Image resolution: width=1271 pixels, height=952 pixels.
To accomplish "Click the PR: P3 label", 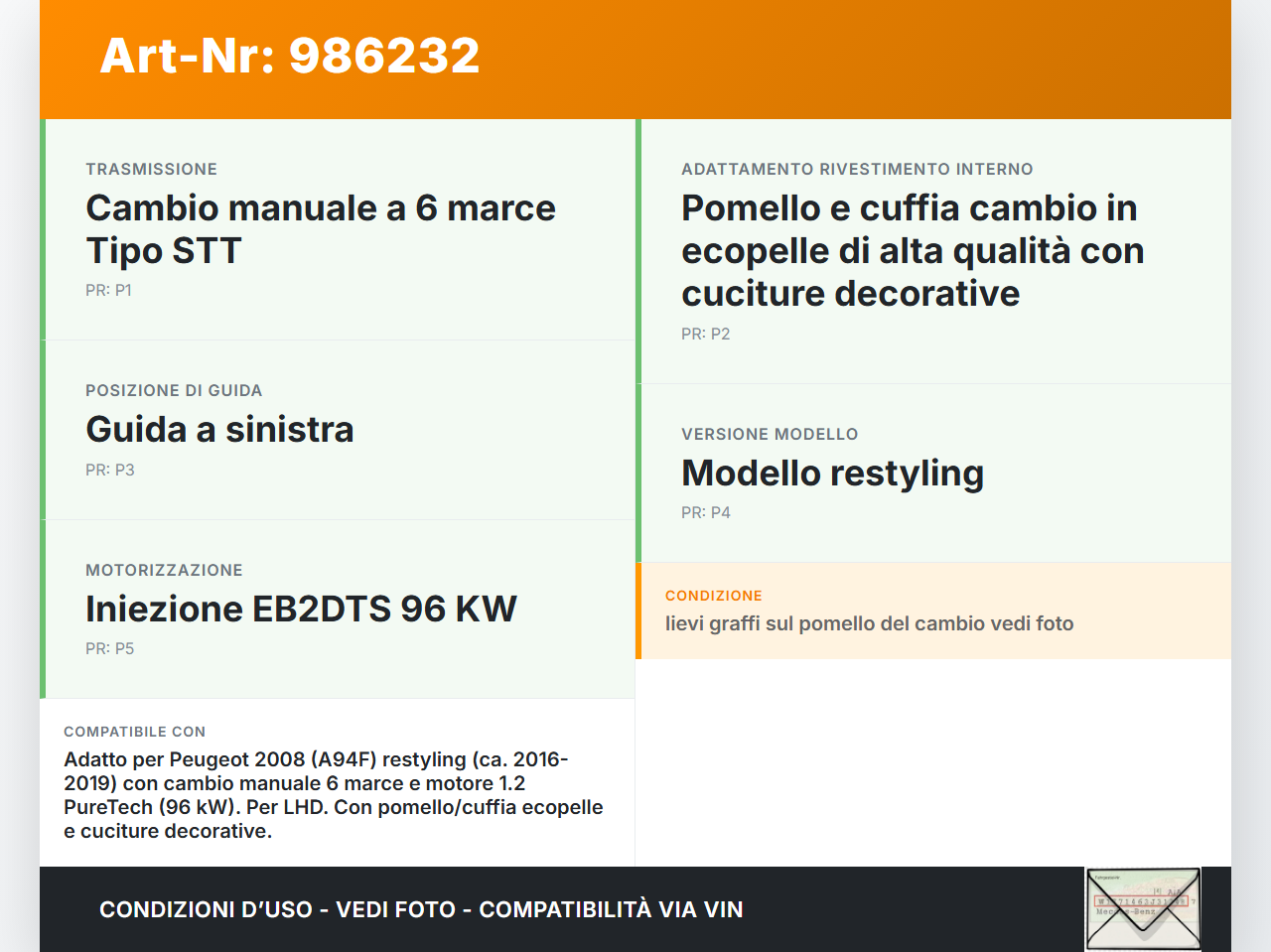I will click(109, 470).
